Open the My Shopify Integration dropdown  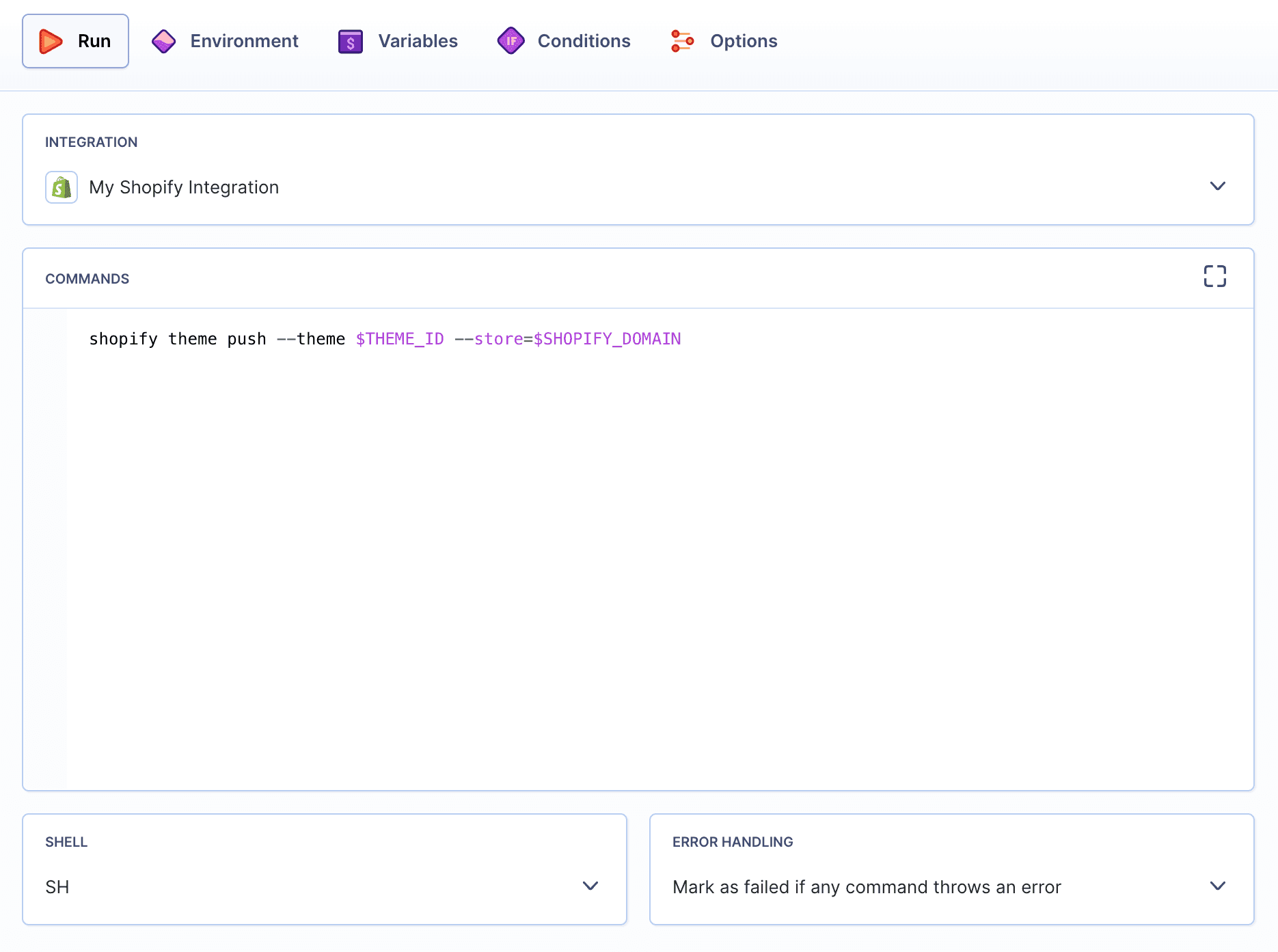pos(1219,186)
